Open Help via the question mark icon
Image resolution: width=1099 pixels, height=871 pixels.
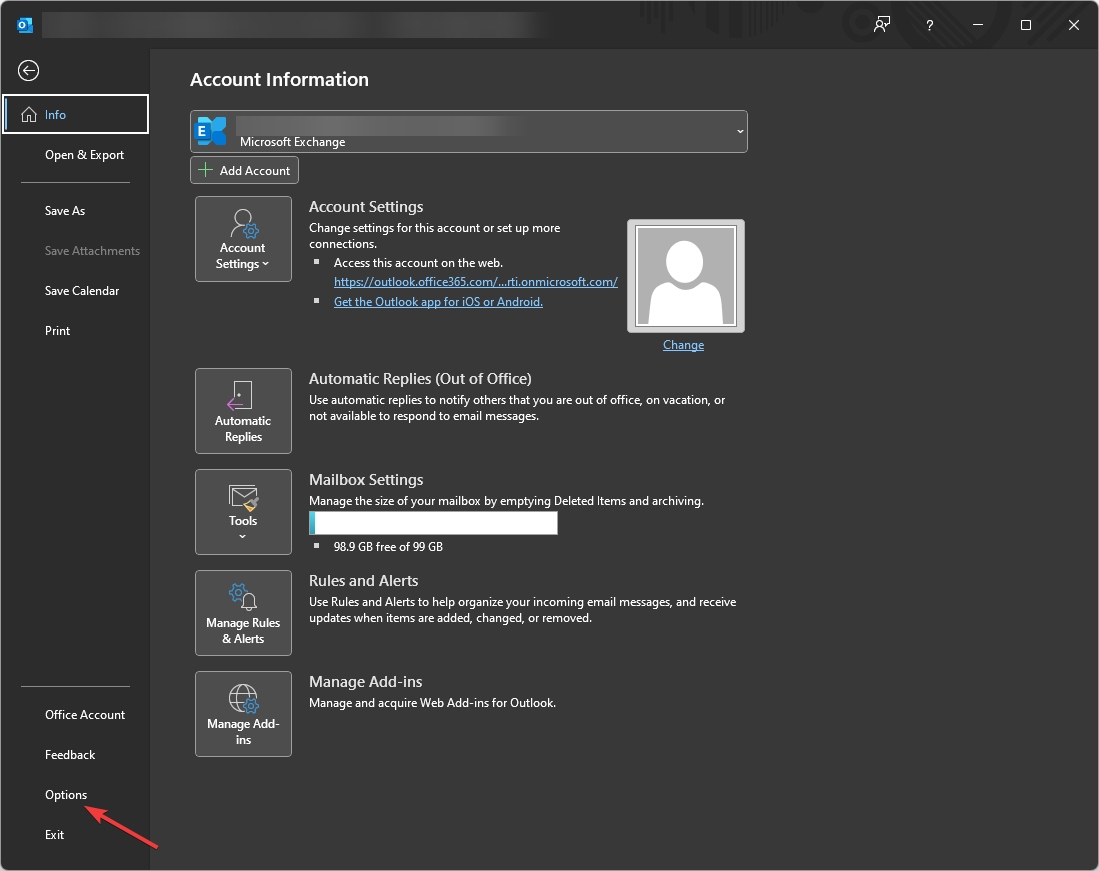tap(929, 25)
